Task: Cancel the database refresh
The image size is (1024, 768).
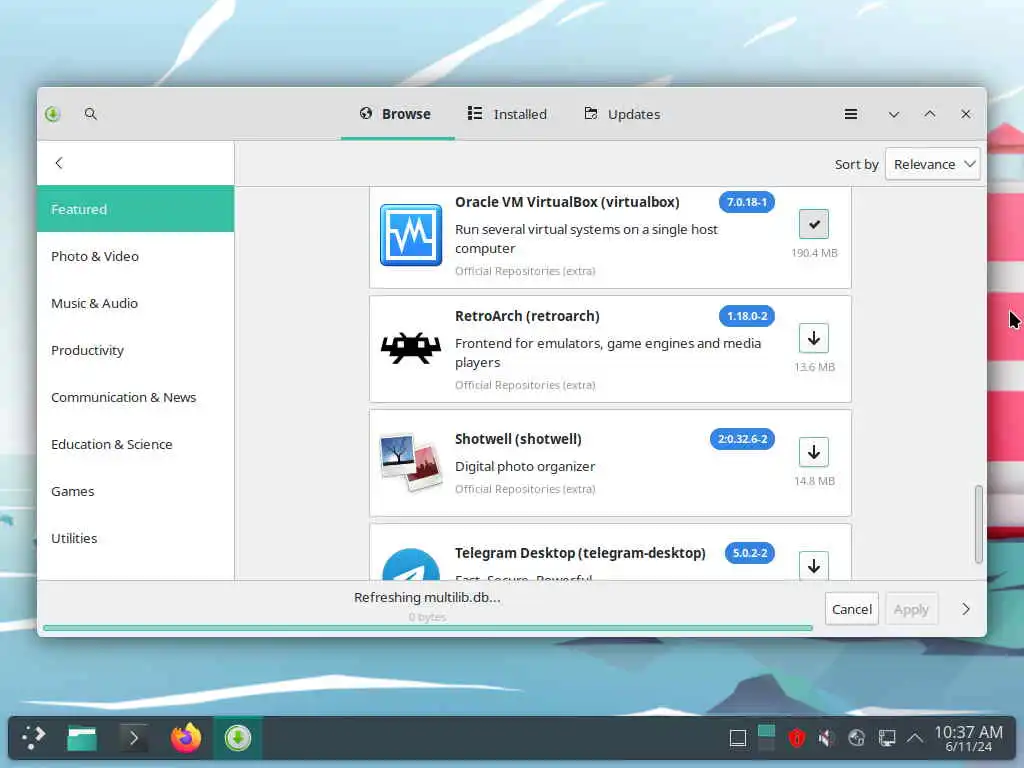Action: [x=852, y=609]
